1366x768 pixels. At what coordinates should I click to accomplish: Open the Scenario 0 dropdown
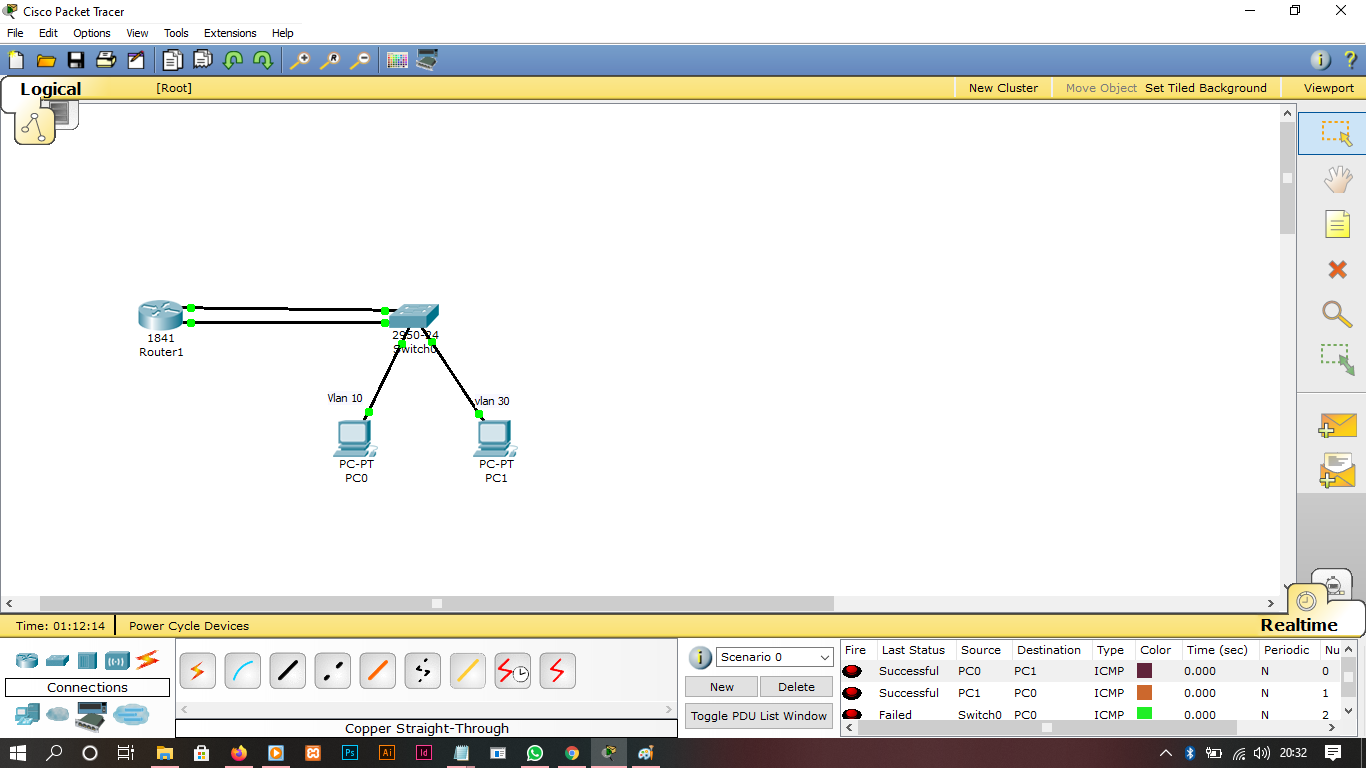click(775, 657)
